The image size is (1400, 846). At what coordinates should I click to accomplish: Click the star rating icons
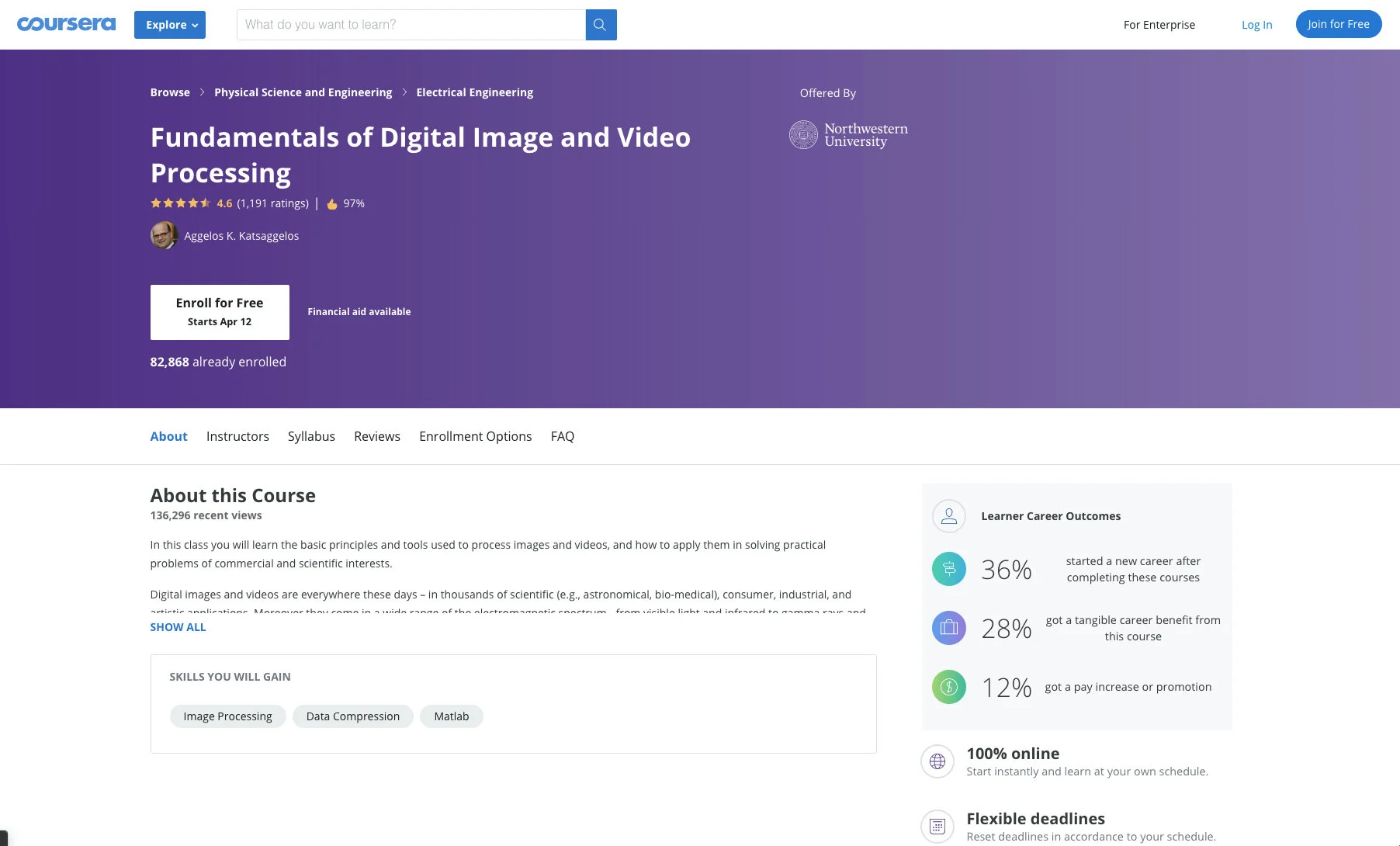point(180,203)
